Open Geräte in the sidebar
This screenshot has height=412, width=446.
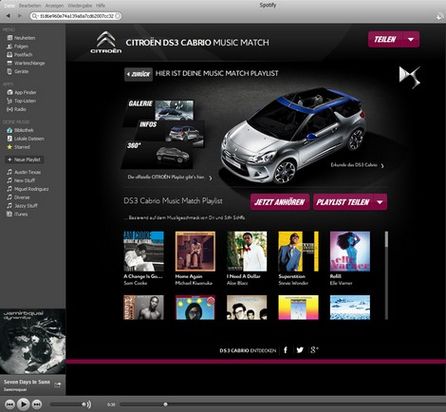coord(18,71)
